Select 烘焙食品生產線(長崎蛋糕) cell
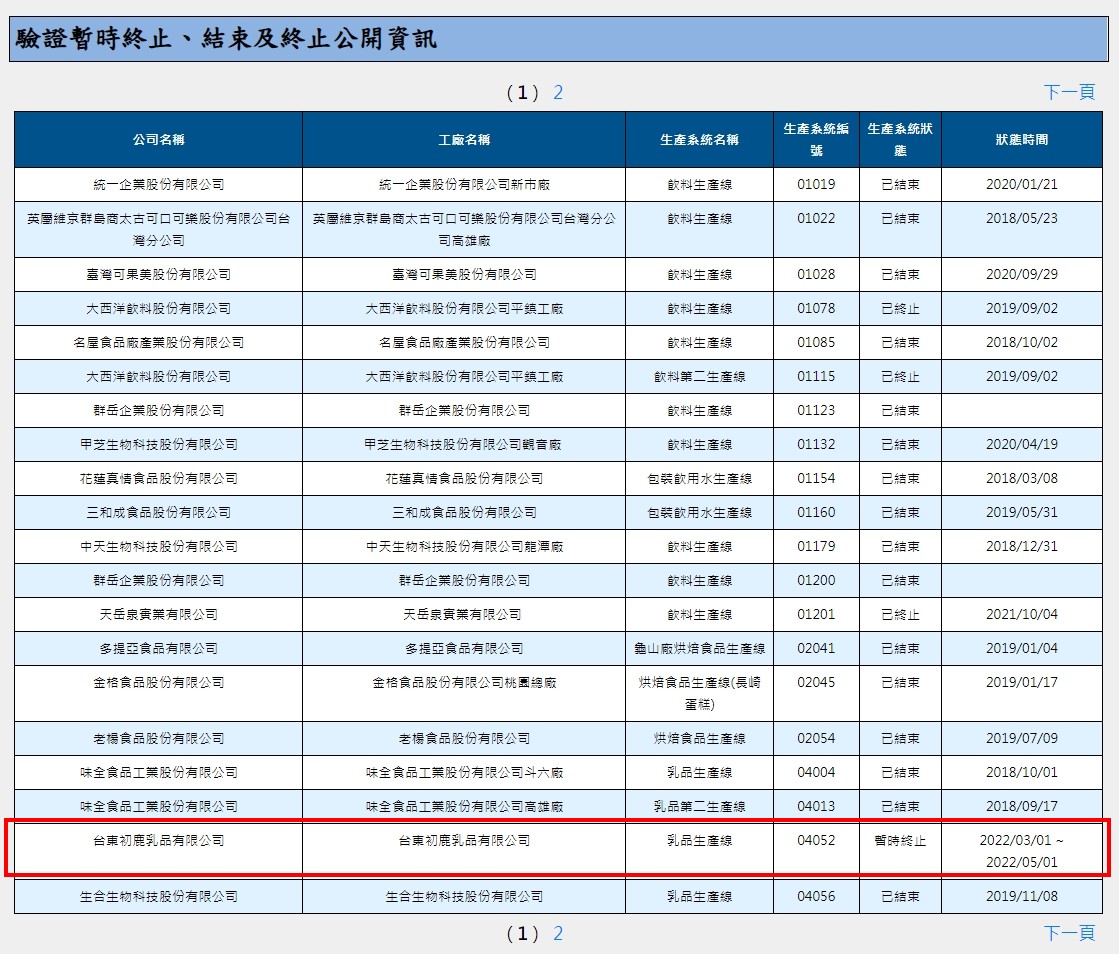This screenshot has height=954, width=1119. [x=699, y=694]
